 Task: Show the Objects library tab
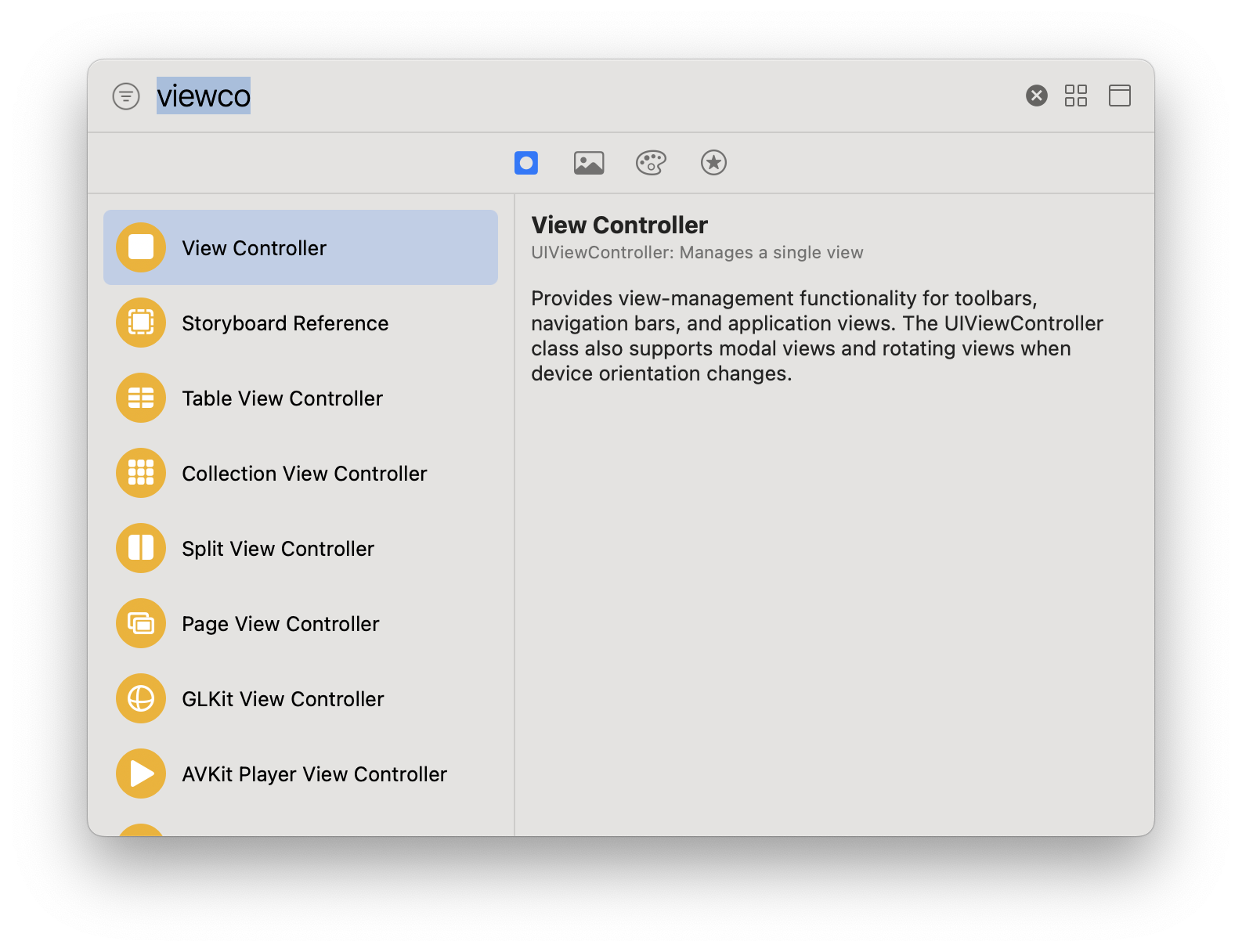click(526, 163)
